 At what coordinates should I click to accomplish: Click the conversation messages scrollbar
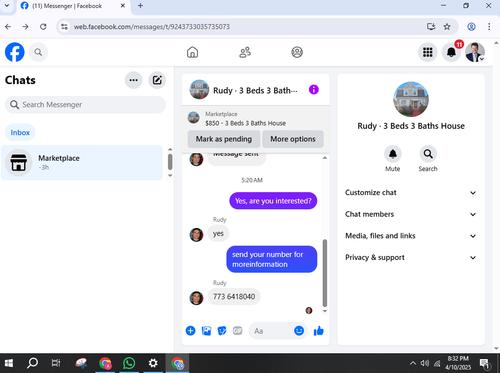click(x=325, y=273)
